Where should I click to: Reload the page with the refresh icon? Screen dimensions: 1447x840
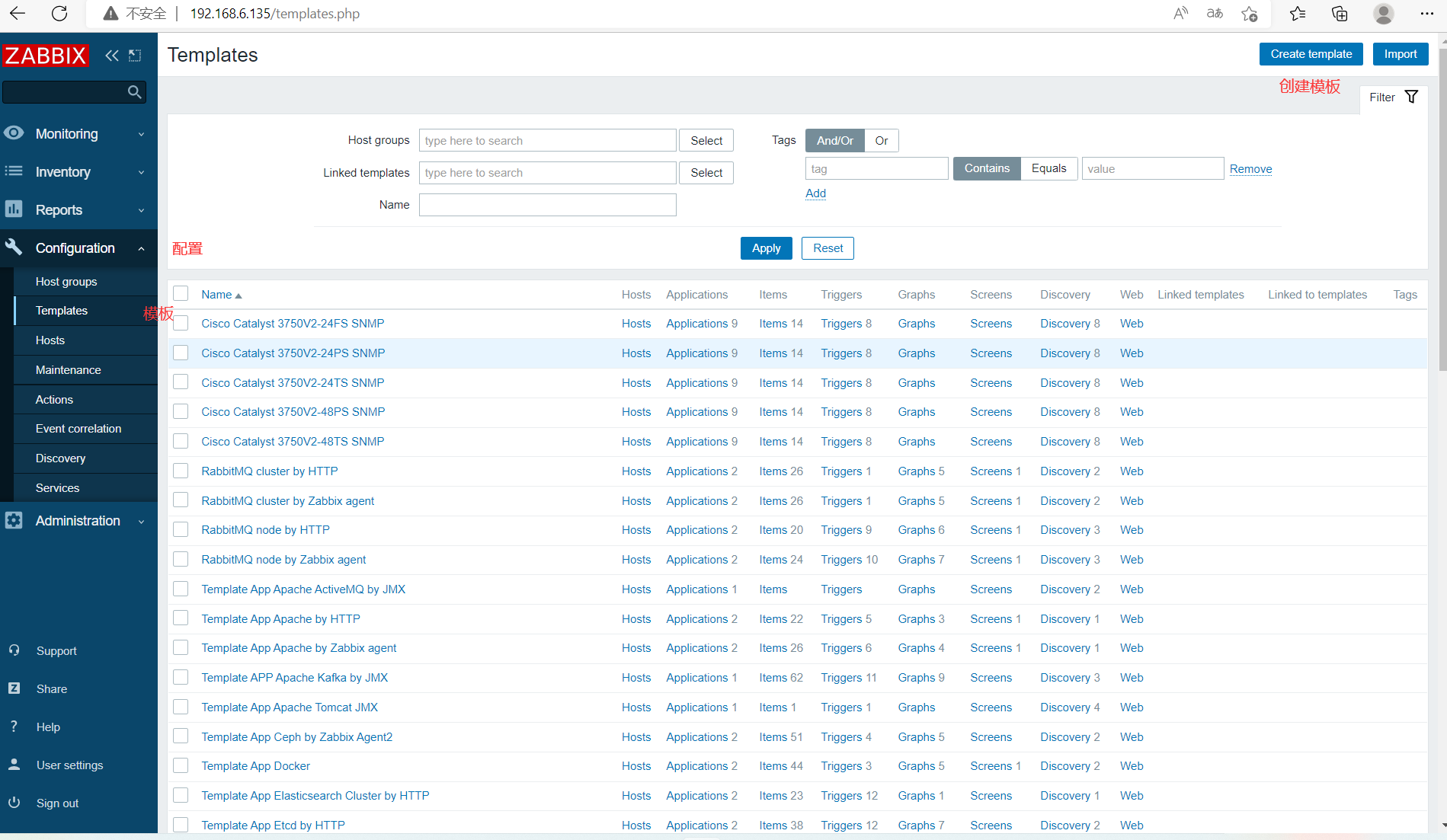(x=59, y=13)
